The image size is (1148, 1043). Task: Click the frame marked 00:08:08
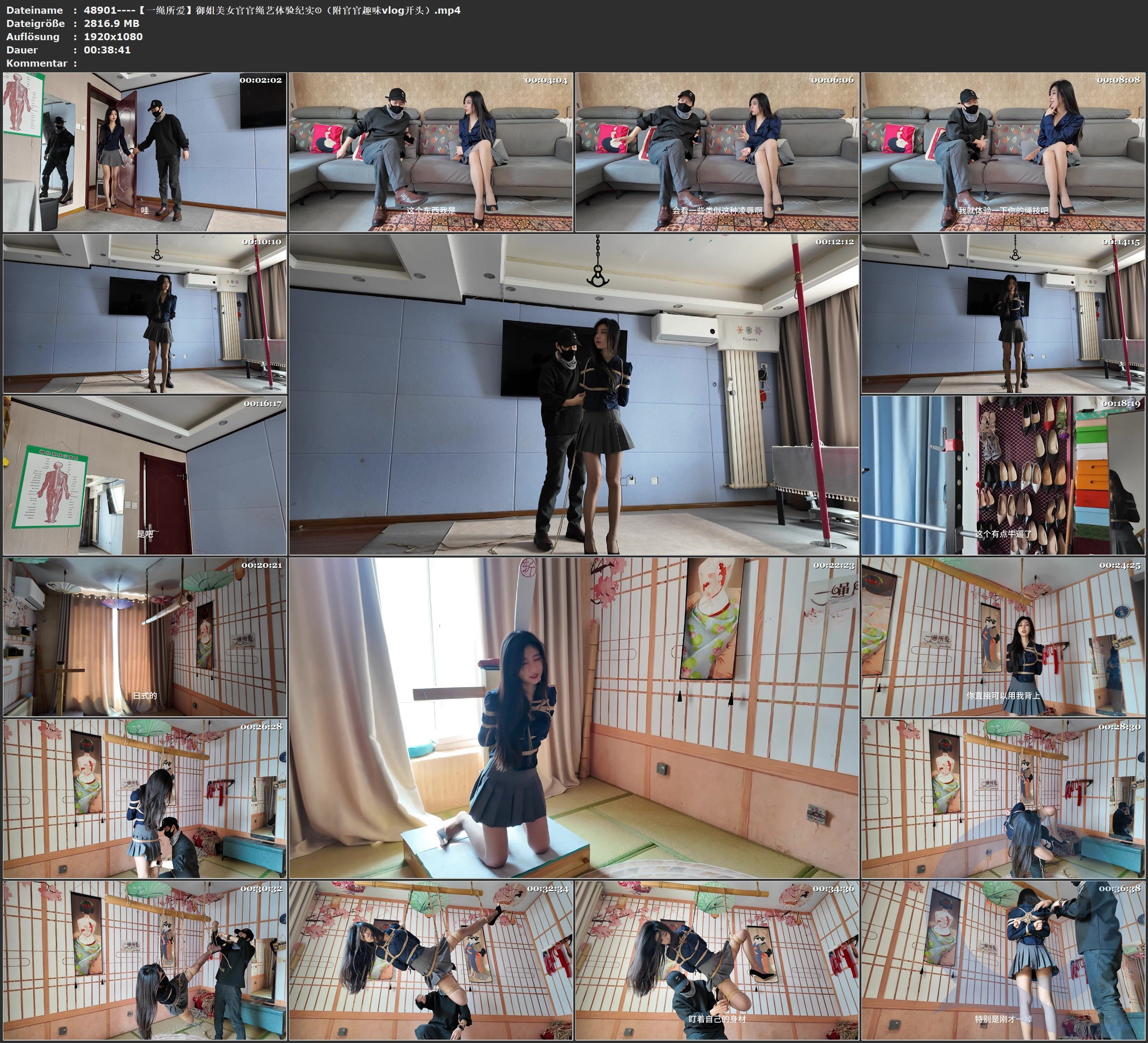click(x=1003, y=152)
